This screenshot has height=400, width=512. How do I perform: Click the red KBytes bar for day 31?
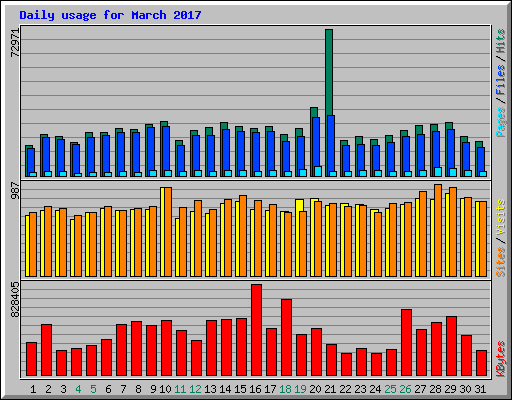pos(481,363)
